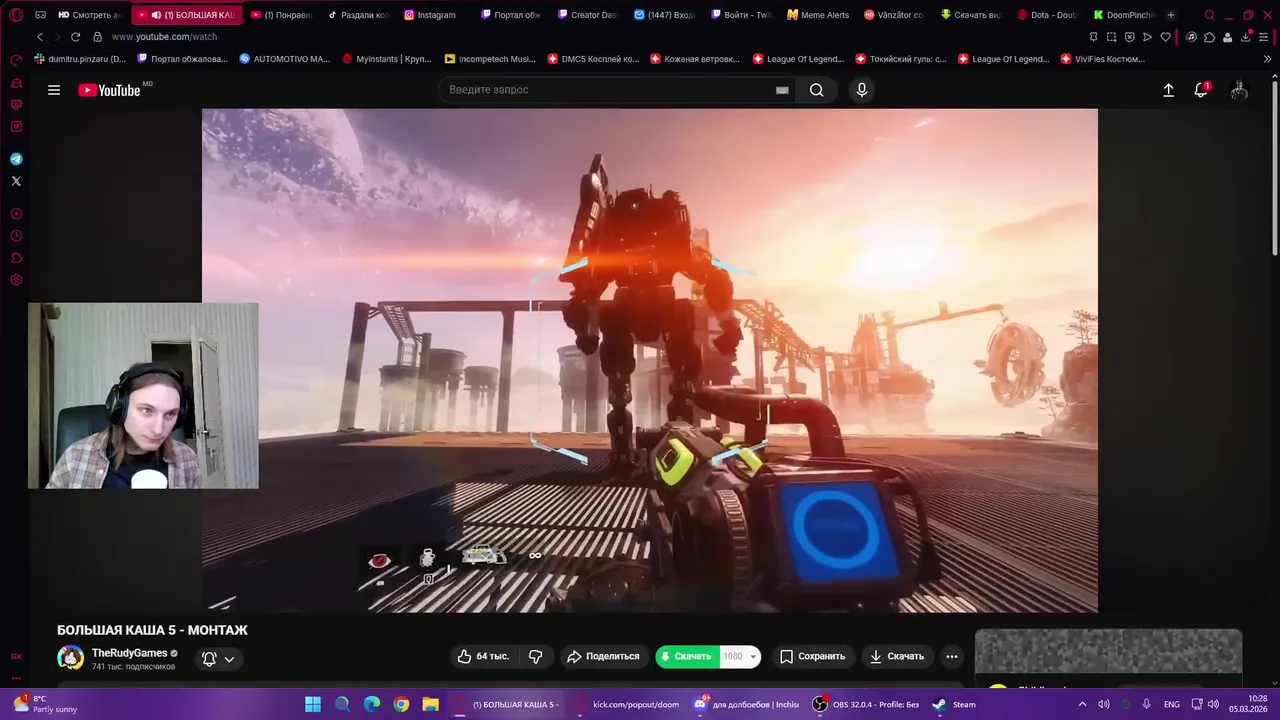The height and width of the screenshot is (720, 1280).
Task: Open the Windows Start button
Action: coord(313,704)
